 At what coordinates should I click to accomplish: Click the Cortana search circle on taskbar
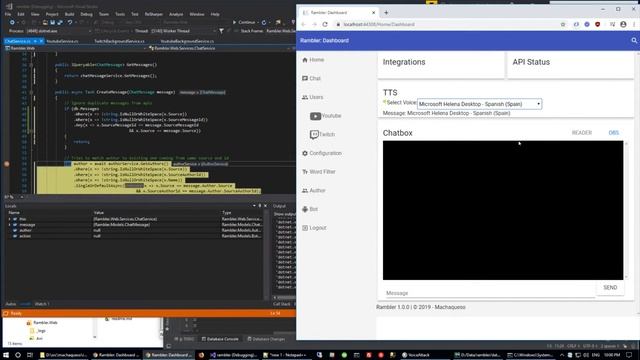pyautogui.click(x=18, y=355)
